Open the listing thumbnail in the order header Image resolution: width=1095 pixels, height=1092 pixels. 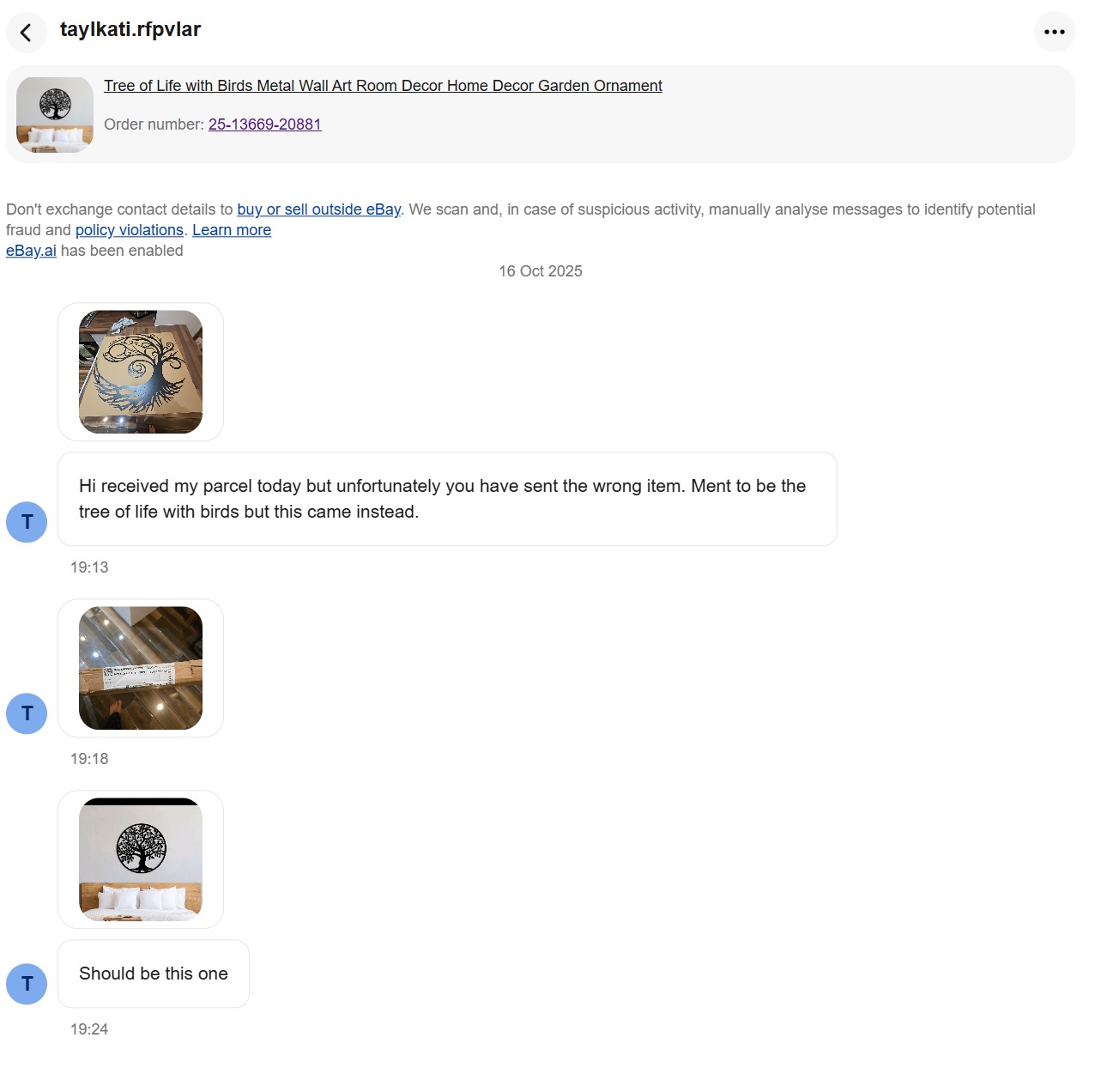click(55, 115)
